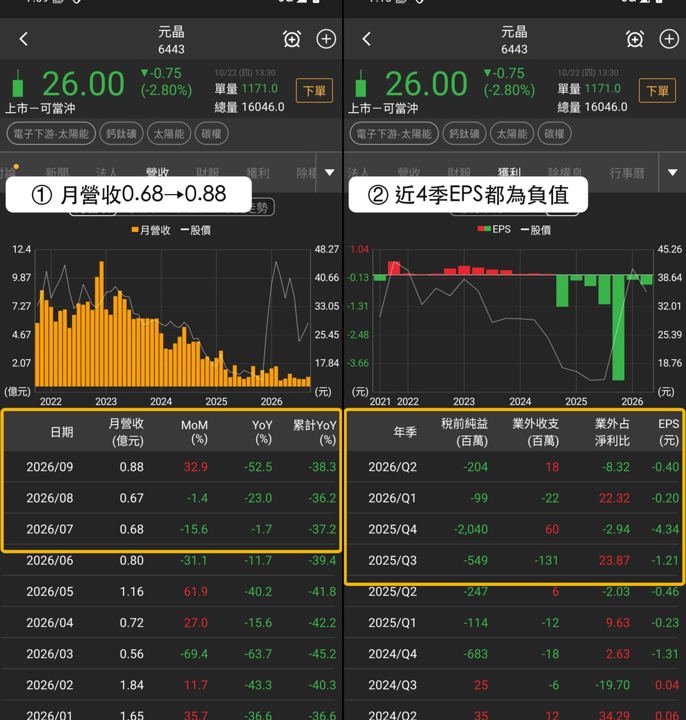Image resolution: width=686 pixels, height=720 pixels.
Task: Select the 業外收支 (百萬) column header
Action: [x=536, y=432]
